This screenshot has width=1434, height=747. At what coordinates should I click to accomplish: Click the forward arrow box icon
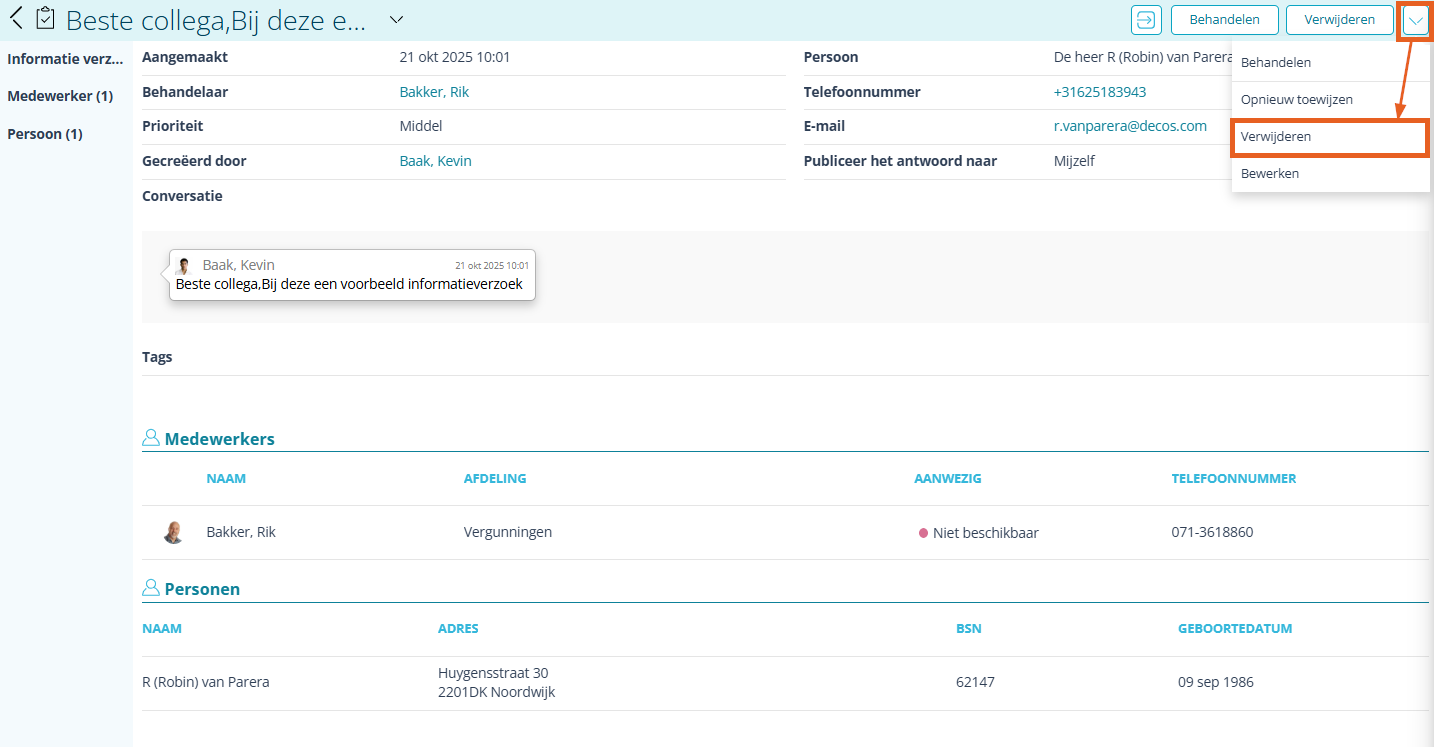1145,19
